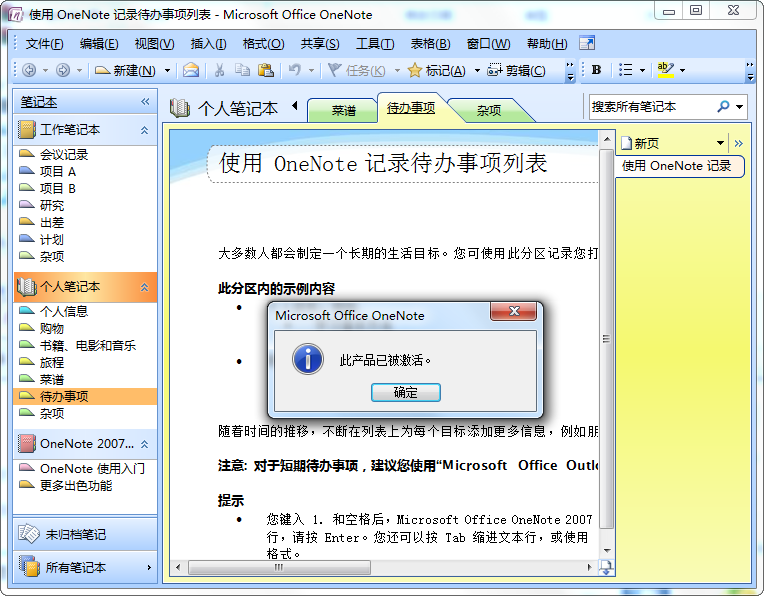Close the Microsoft Office OneNote dialog
Image resolution: width=764 pixels, height=596 pixels.
(514, 311)
